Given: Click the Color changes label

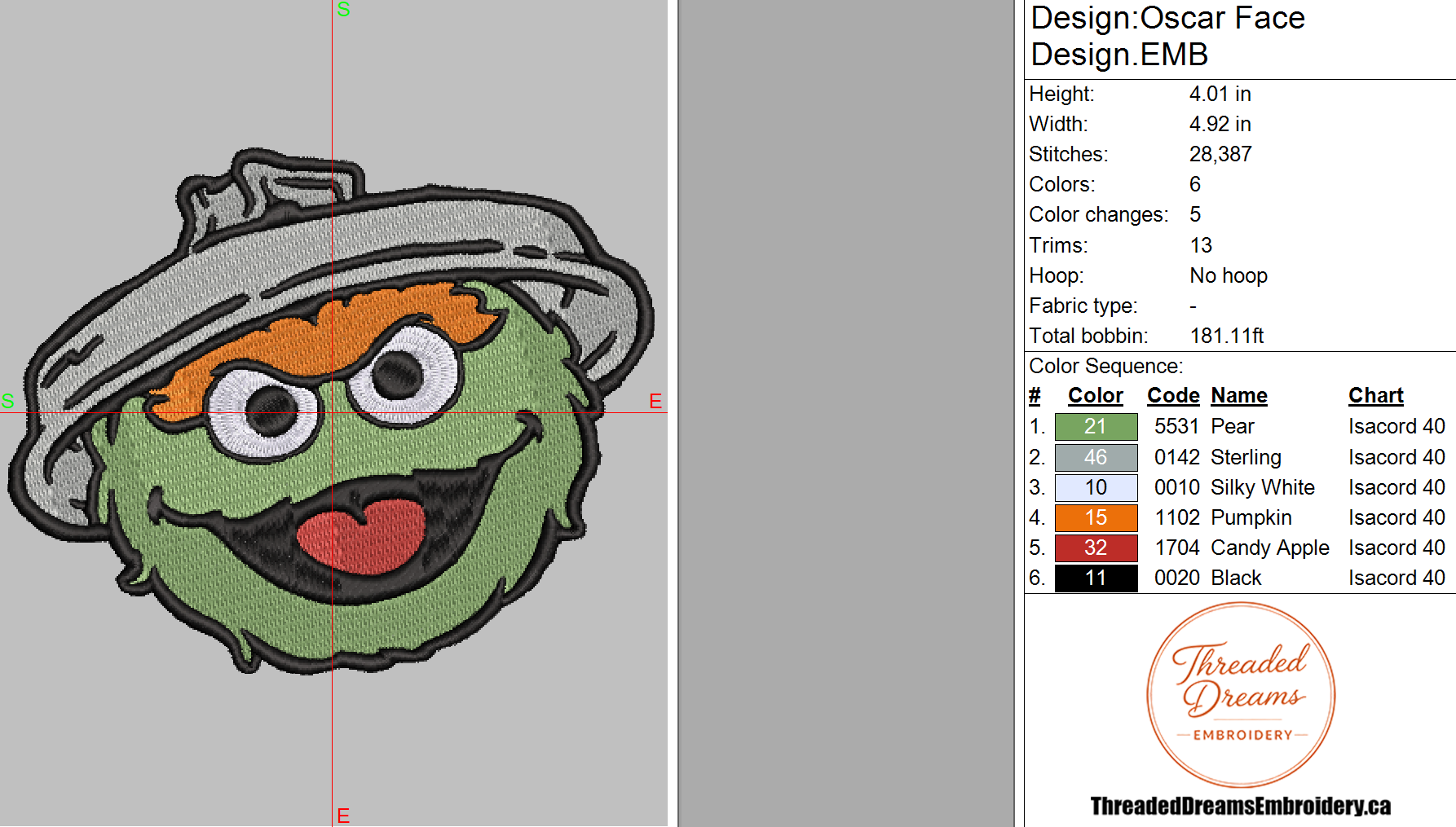Looking at the screenshot, I should (1098, 214).
